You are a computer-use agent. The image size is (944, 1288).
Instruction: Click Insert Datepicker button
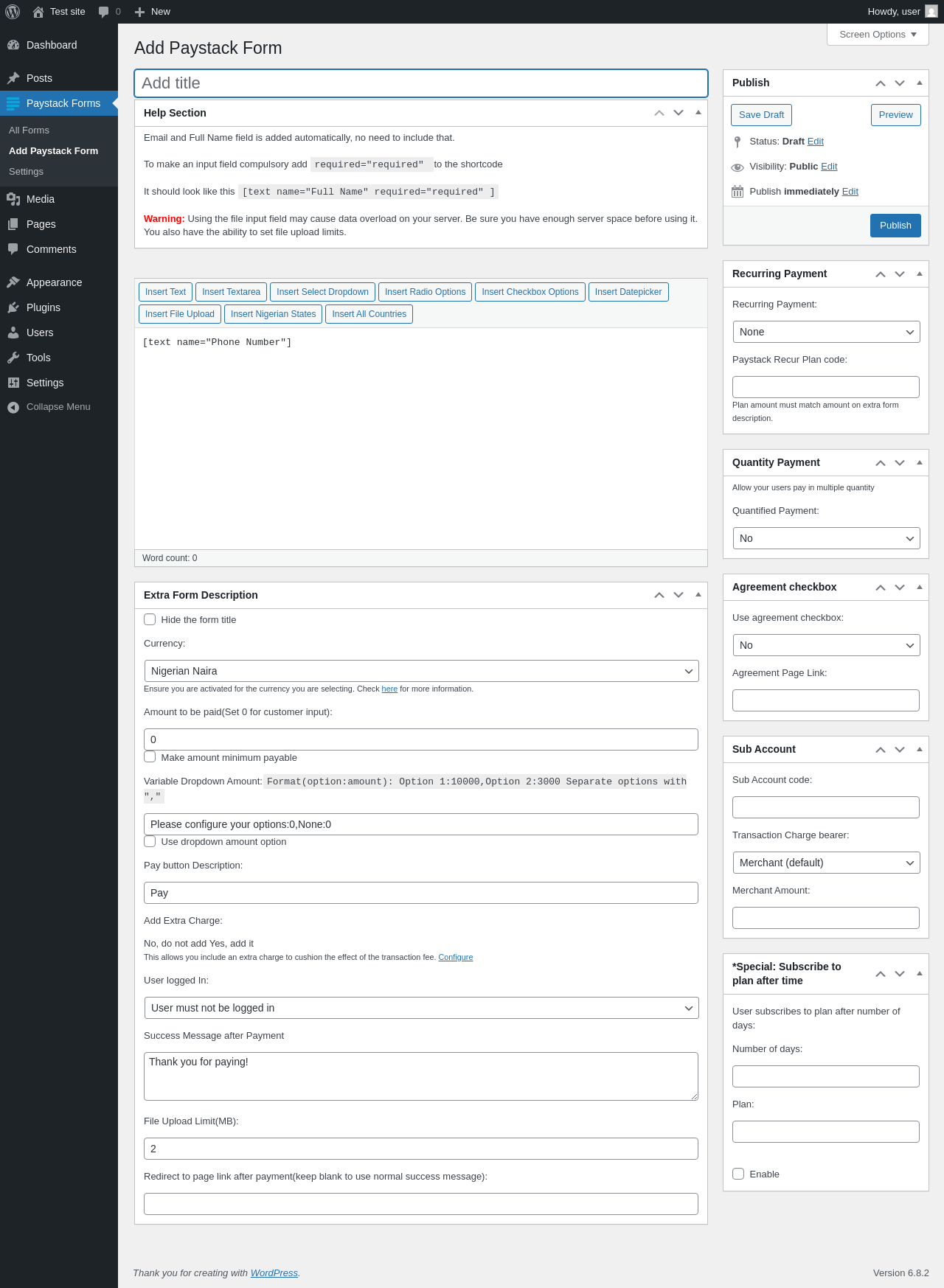[628, 292]
